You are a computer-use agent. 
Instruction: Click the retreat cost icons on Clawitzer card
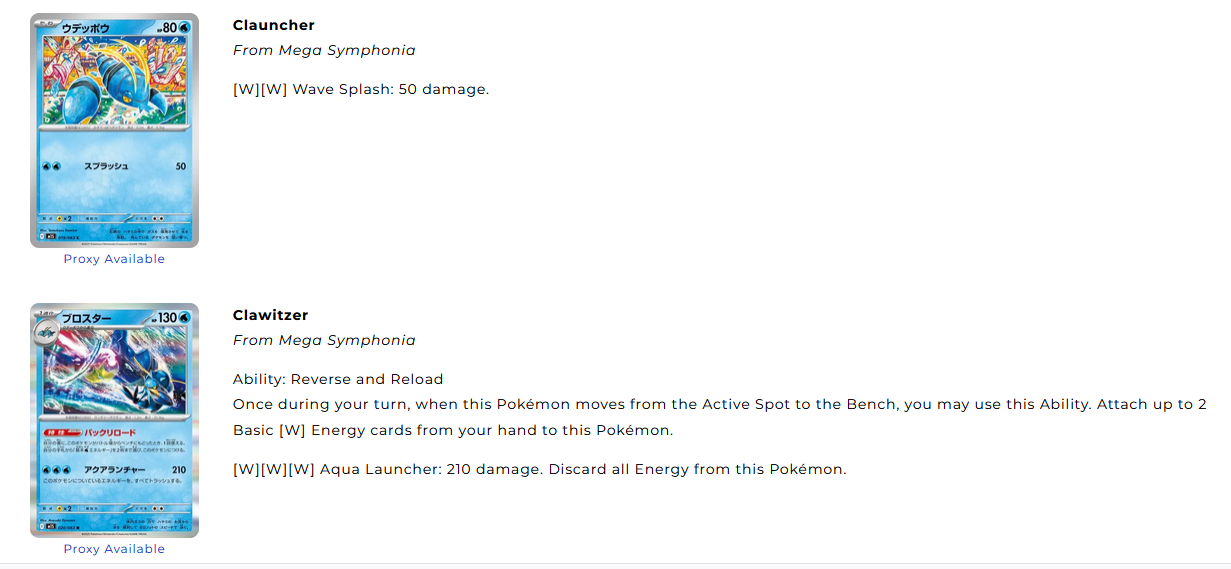click(156, 508)
